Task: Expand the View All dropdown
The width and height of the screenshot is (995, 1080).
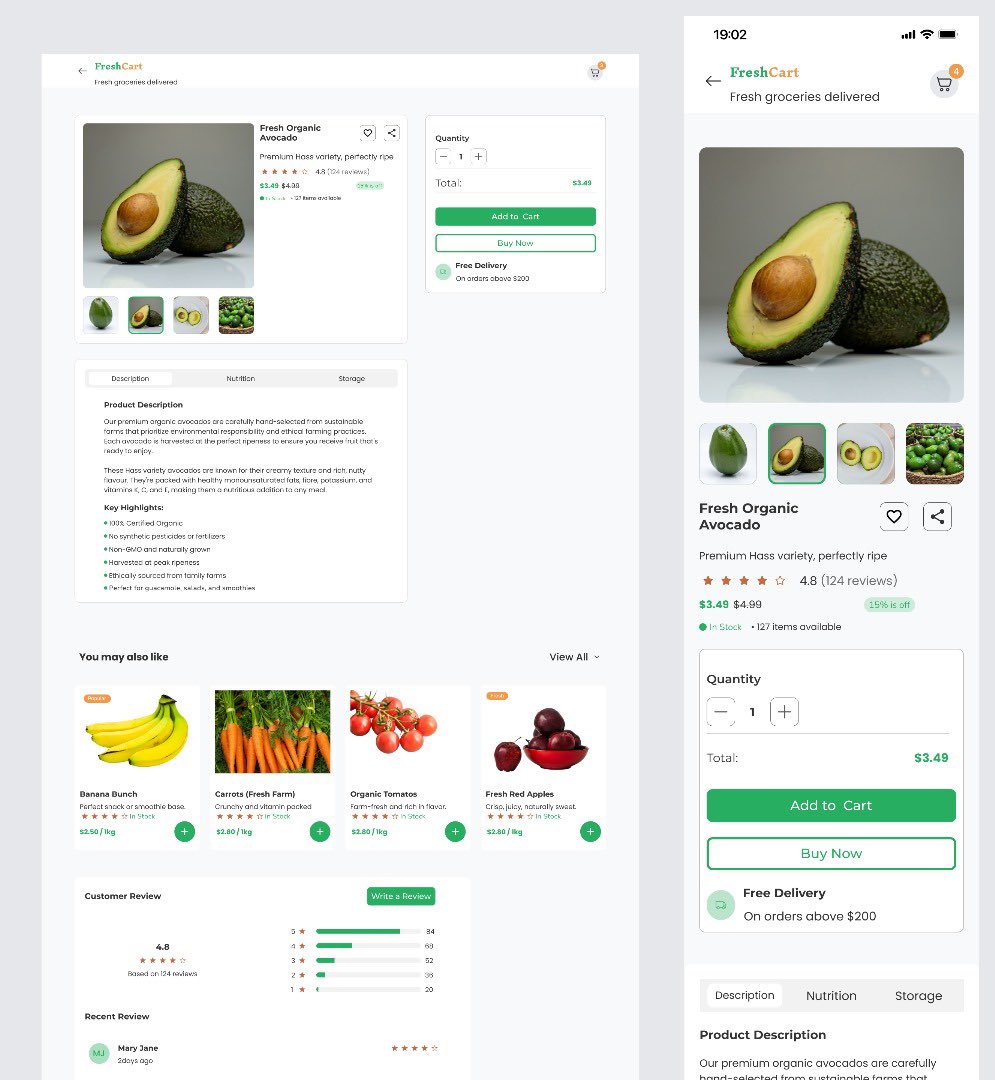Action: 574,657
